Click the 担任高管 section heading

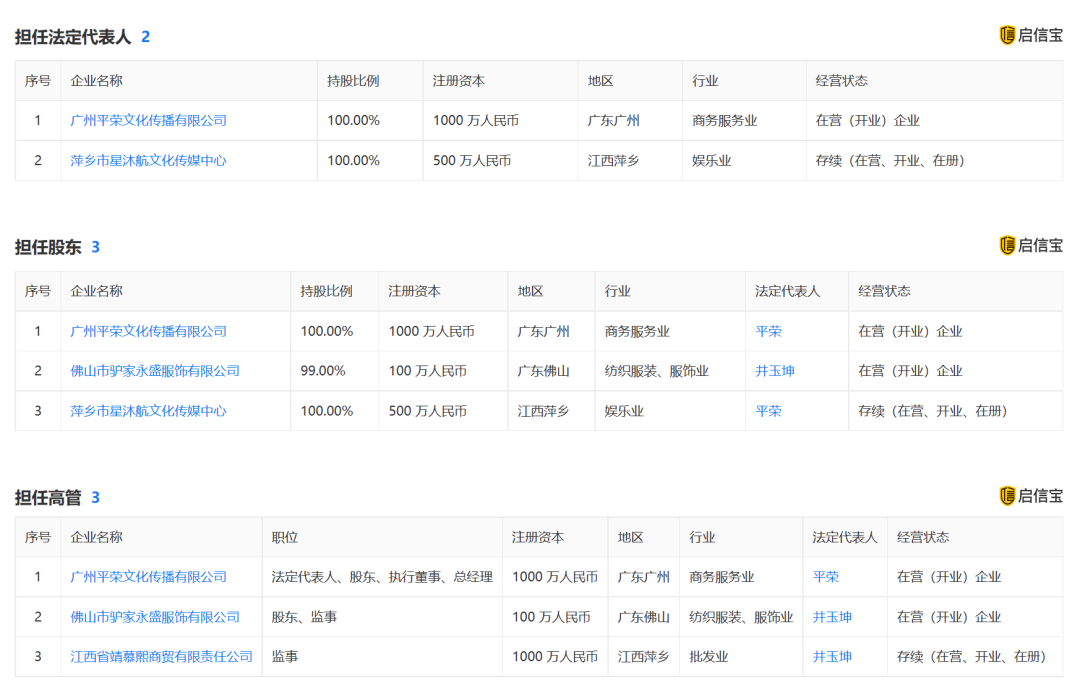point(48,498)
